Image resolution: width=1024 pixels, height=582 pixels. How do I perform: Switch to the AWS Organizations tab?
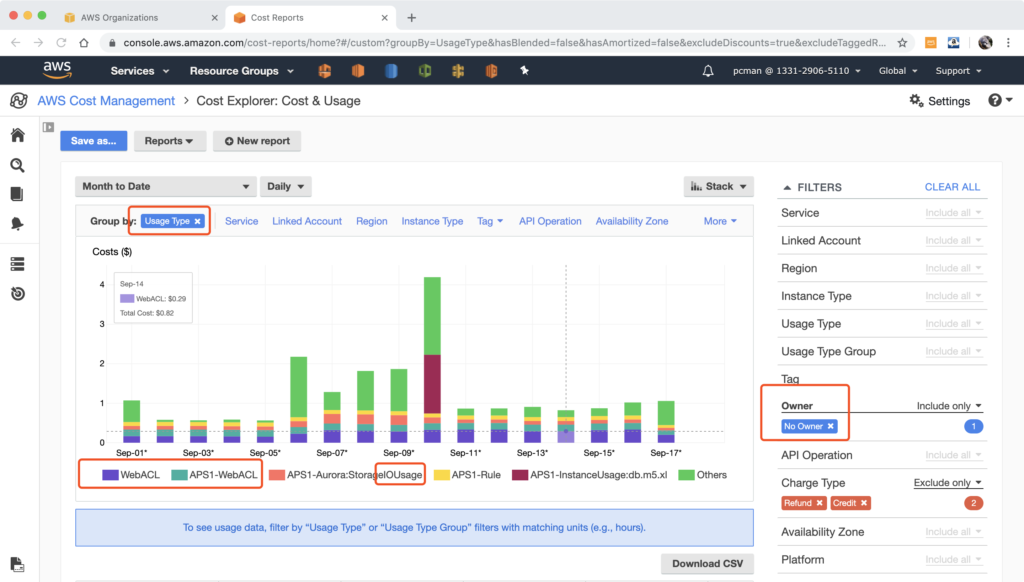point(140,18)
